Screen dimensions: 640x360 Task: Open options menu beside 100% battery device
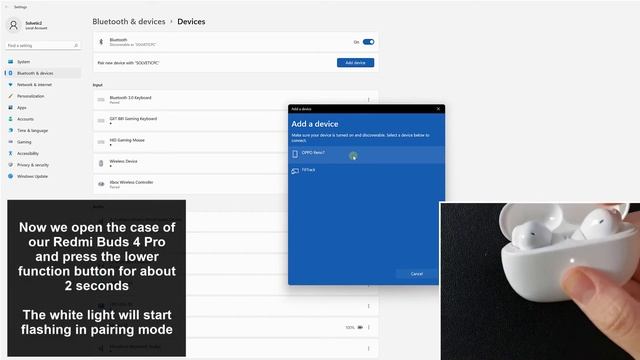point(369,327)
